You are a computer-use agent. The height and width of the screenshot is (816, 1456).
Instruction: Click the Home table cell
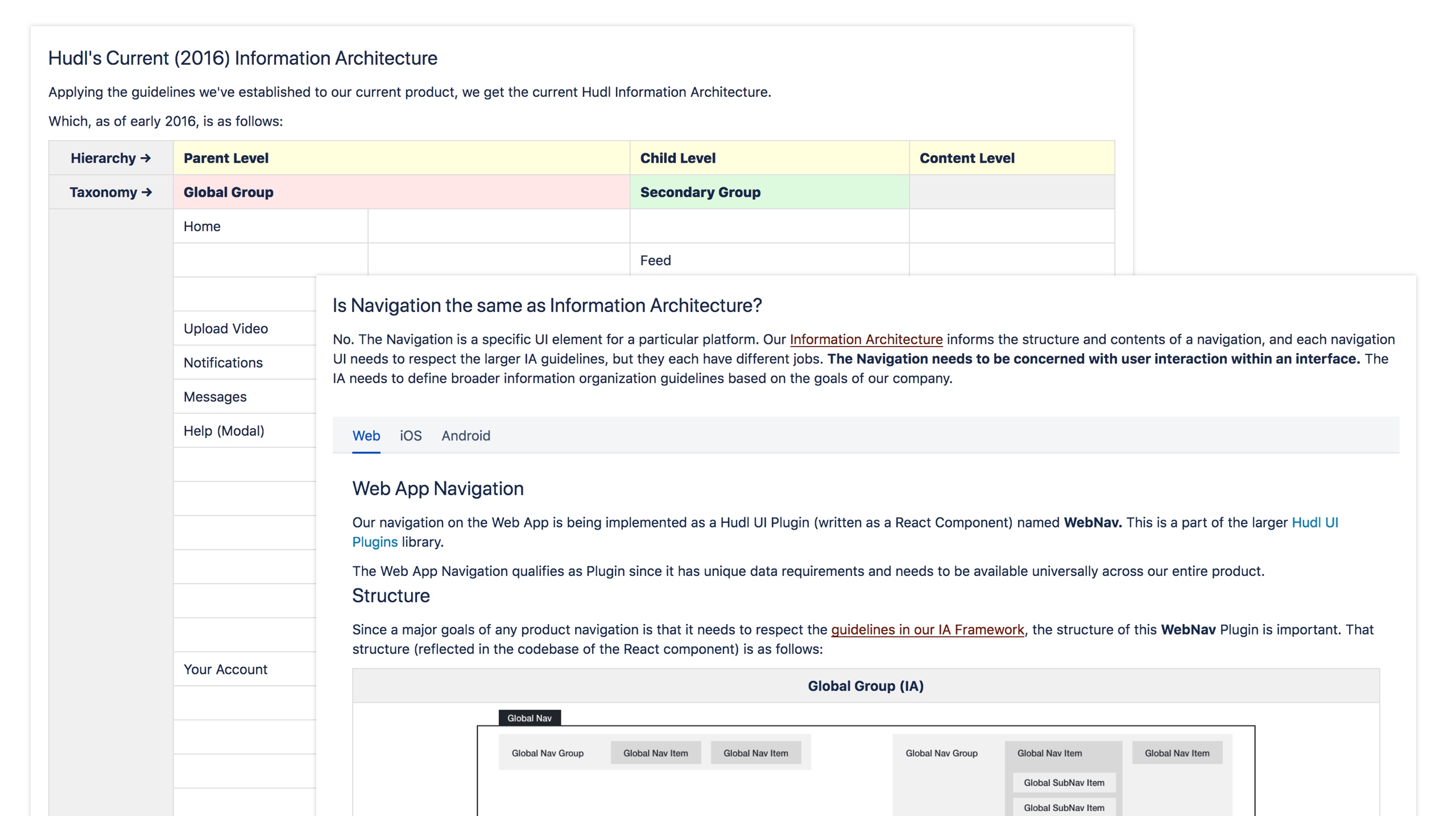(x=271, y=226)
